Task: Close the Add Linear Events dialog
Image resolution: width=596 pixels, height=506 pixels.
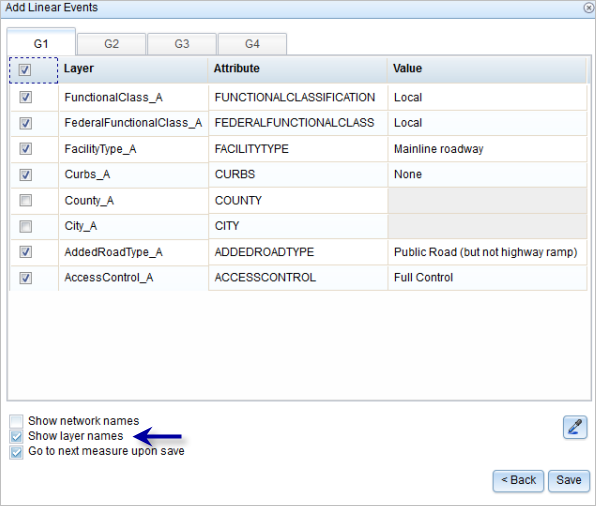Action: click(589, 7)
